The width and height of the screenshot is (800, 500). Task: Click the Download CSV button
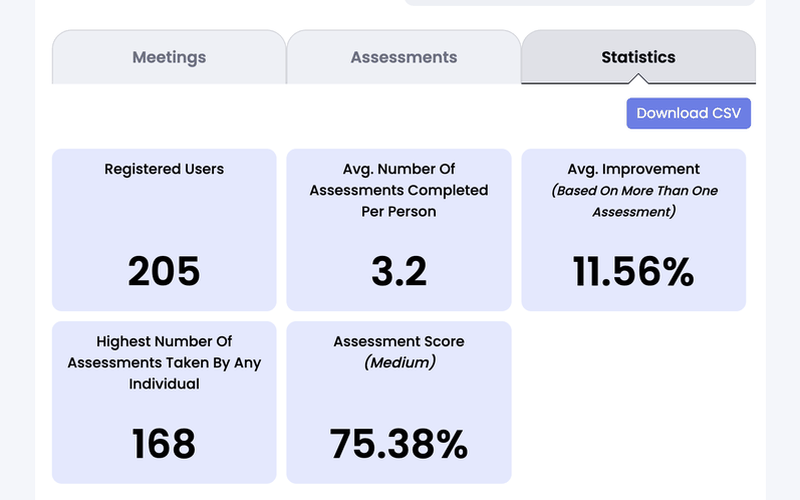point(688,113)
